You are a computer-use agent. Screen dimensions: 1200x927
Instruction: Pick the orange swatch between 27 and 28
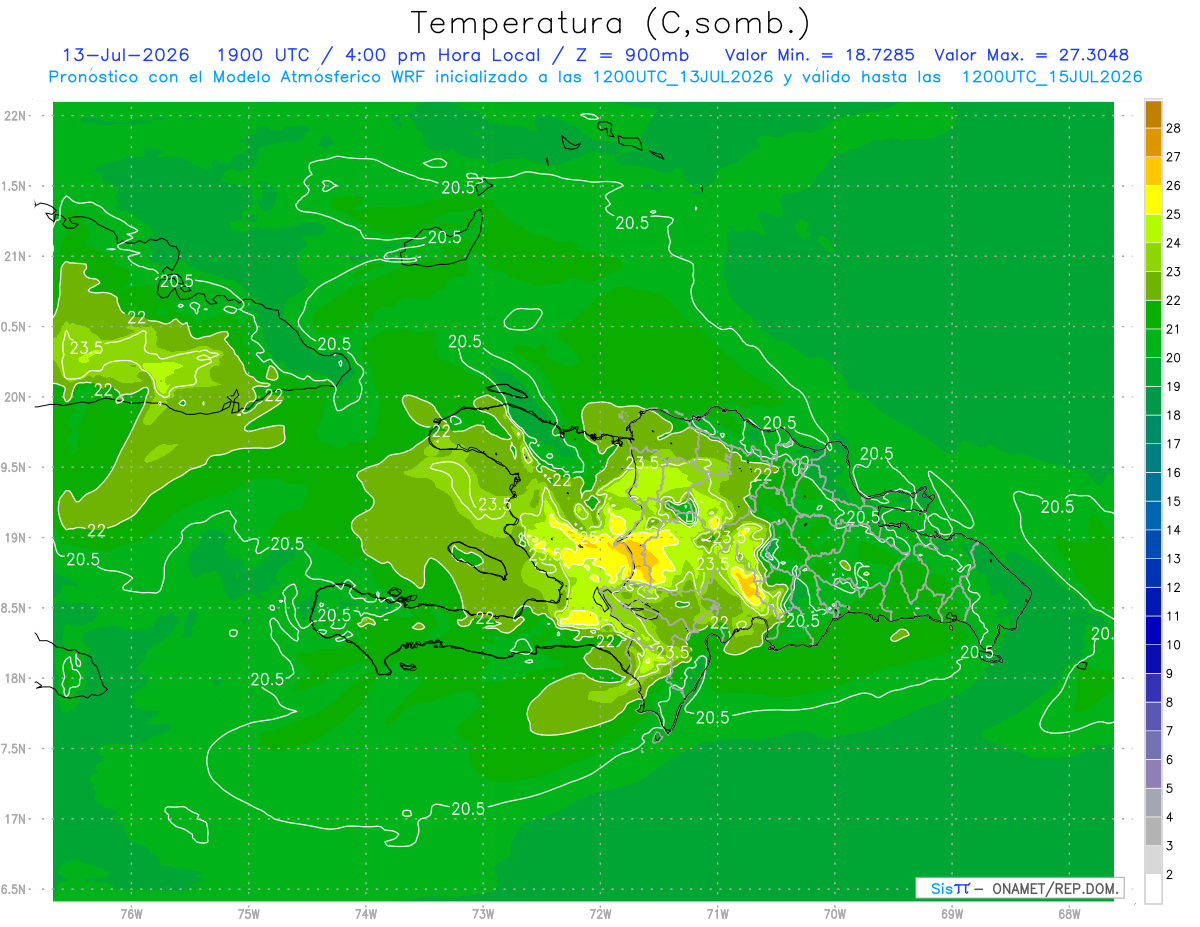click(x=1153, y=142)
